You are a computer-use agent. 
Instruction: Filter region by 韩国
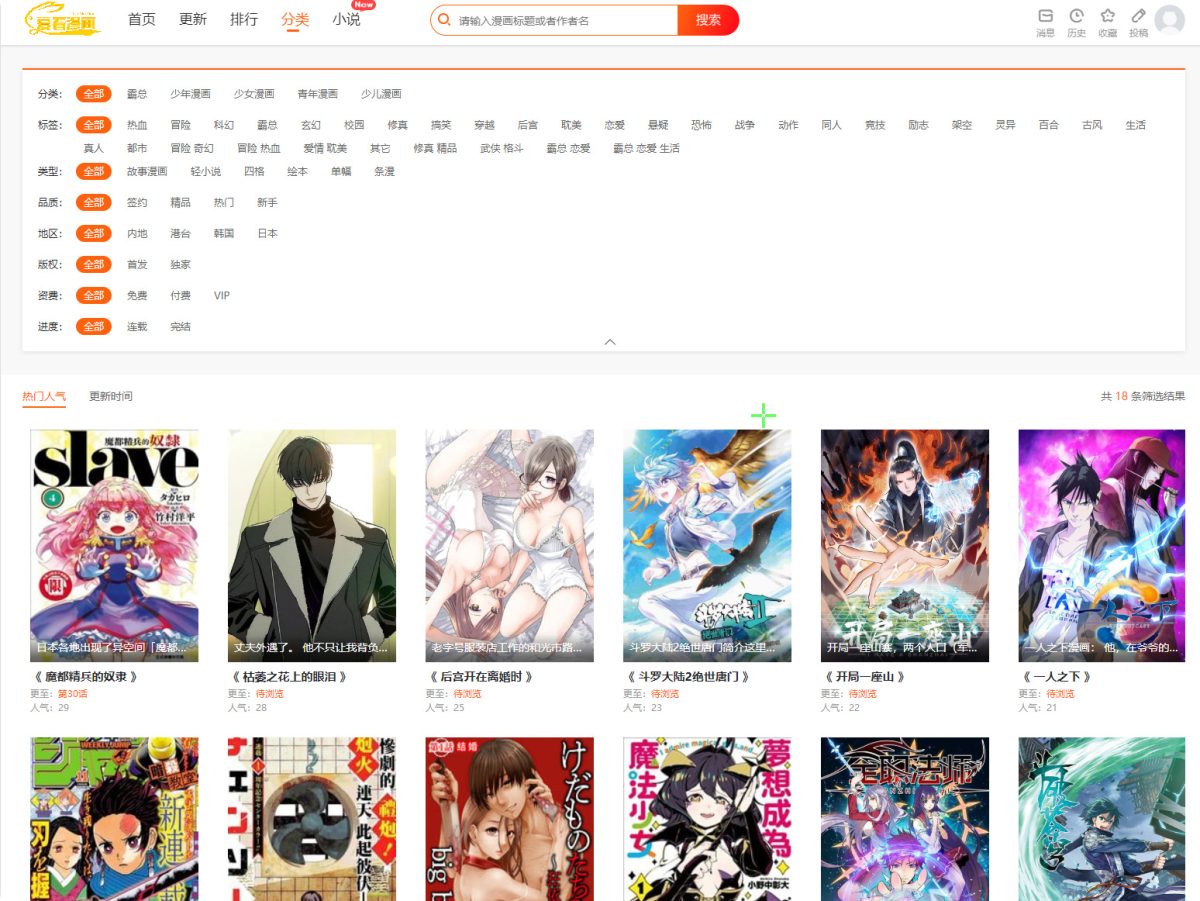click(224, 234)
